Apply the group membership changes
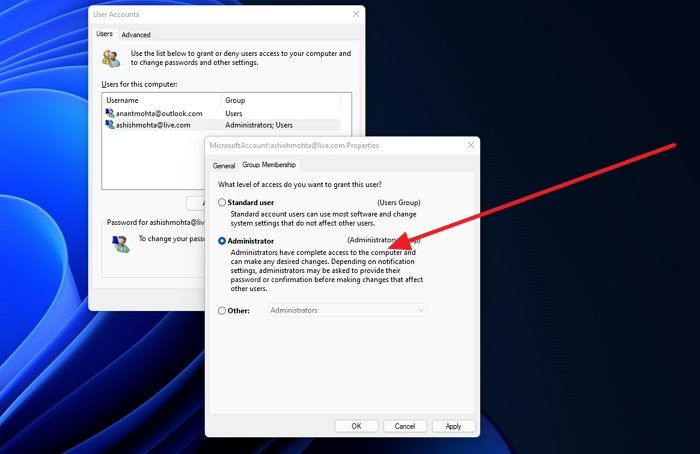The height and width of the screenshot is (454, 700). coord(453,426)
